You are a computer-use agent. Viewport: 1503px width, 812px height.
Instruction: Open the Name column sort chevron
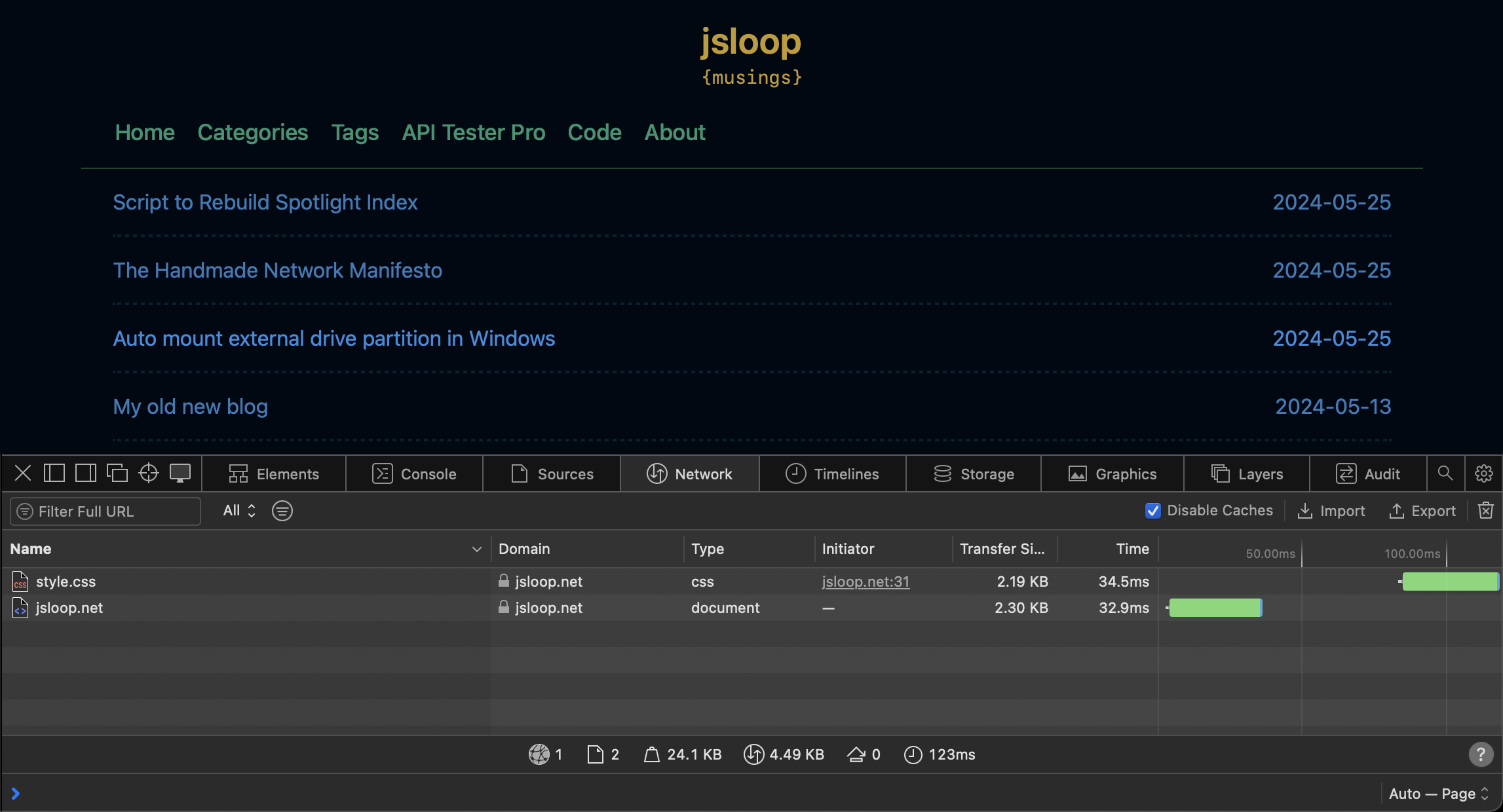[x=476, y=549]
